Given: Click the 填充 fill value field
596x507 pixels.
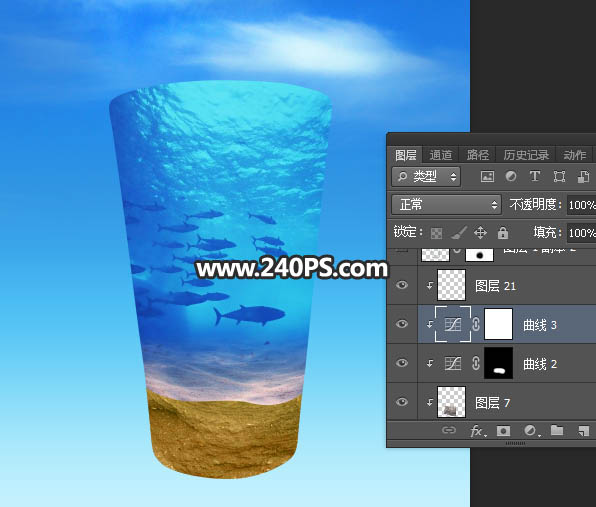Looking at the screenshot, I should coord(581,233).
